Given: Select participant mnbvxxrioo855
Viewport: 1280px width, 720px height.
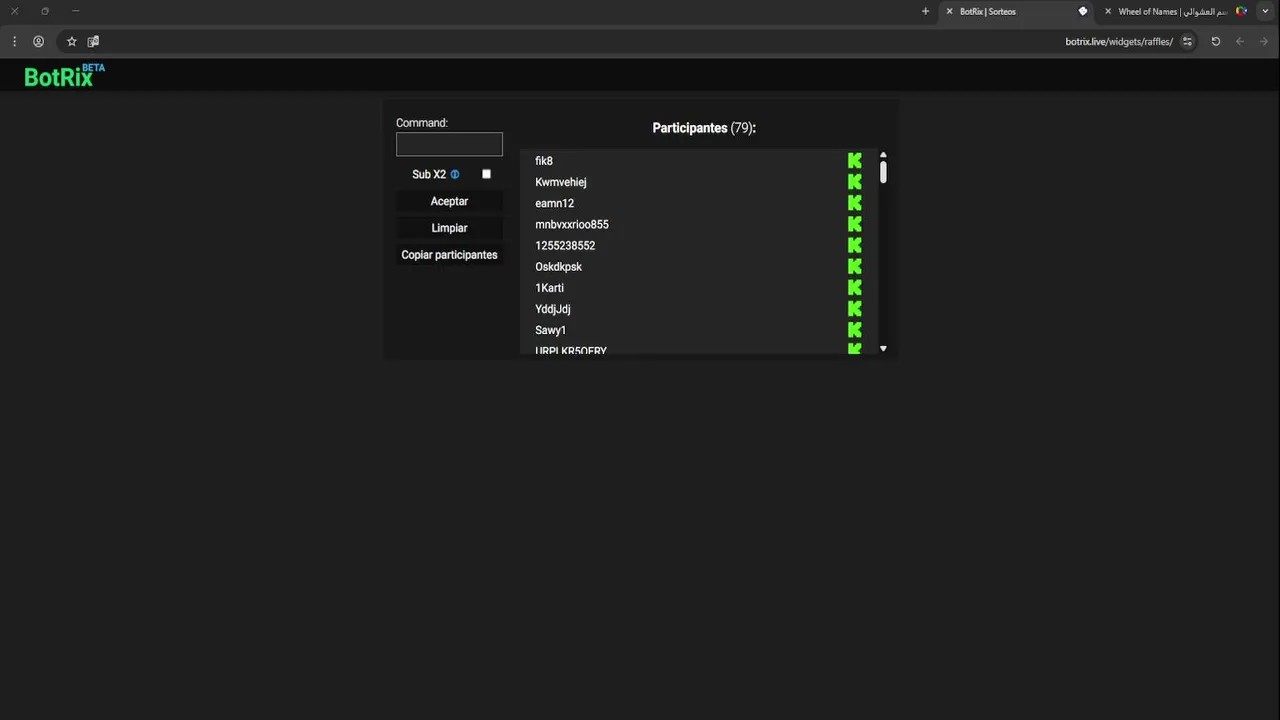Looking at the screenshot, I should (572, 224).
